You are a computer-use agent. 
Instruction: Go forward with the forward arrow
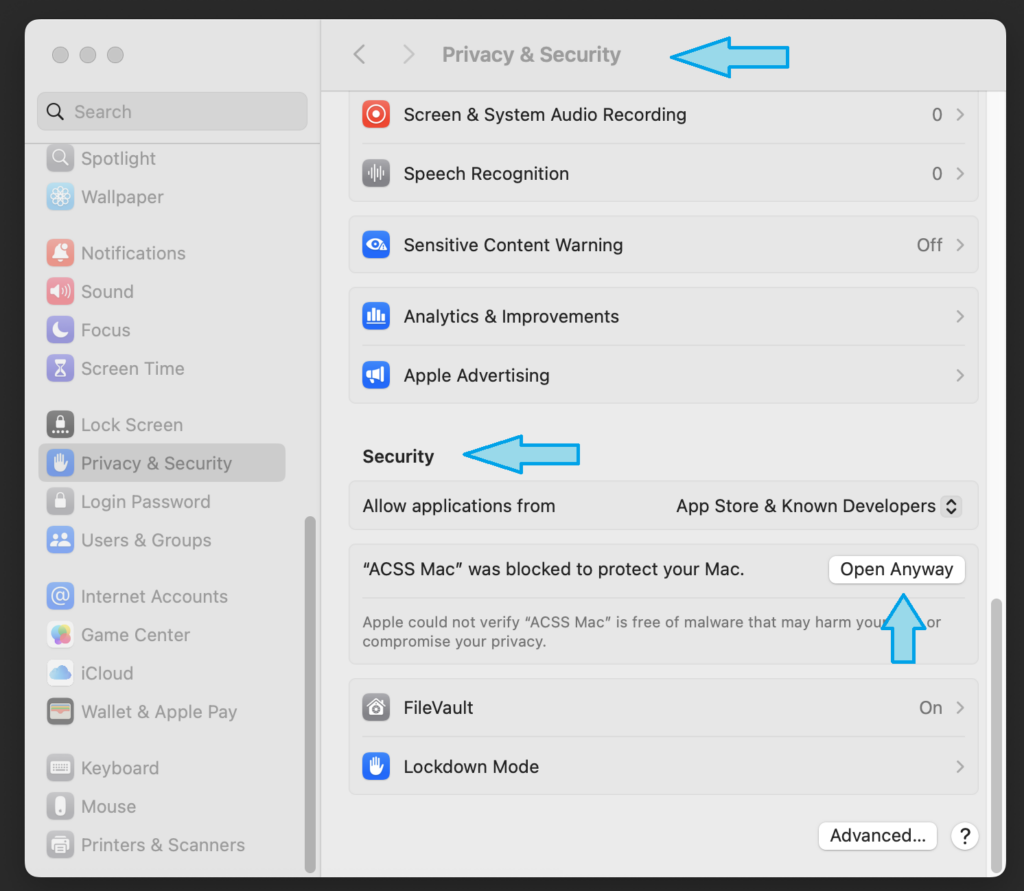tap(409, 54)
